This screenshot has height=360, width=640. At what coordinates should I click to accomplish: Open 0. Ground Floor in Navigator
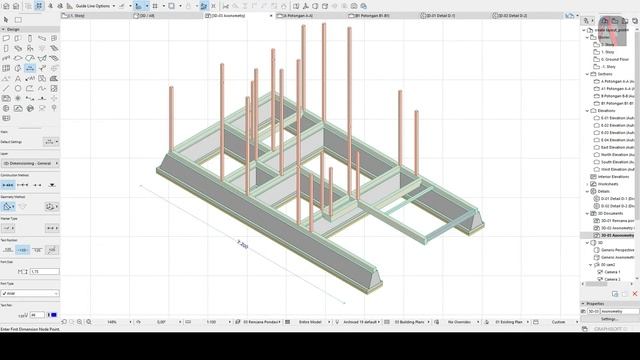point(614,60)
